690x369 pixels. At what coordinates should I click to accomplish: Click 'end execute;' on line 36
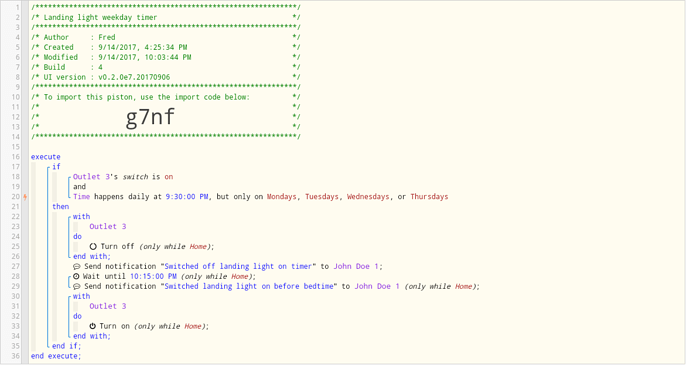click(x=56, y=356)
